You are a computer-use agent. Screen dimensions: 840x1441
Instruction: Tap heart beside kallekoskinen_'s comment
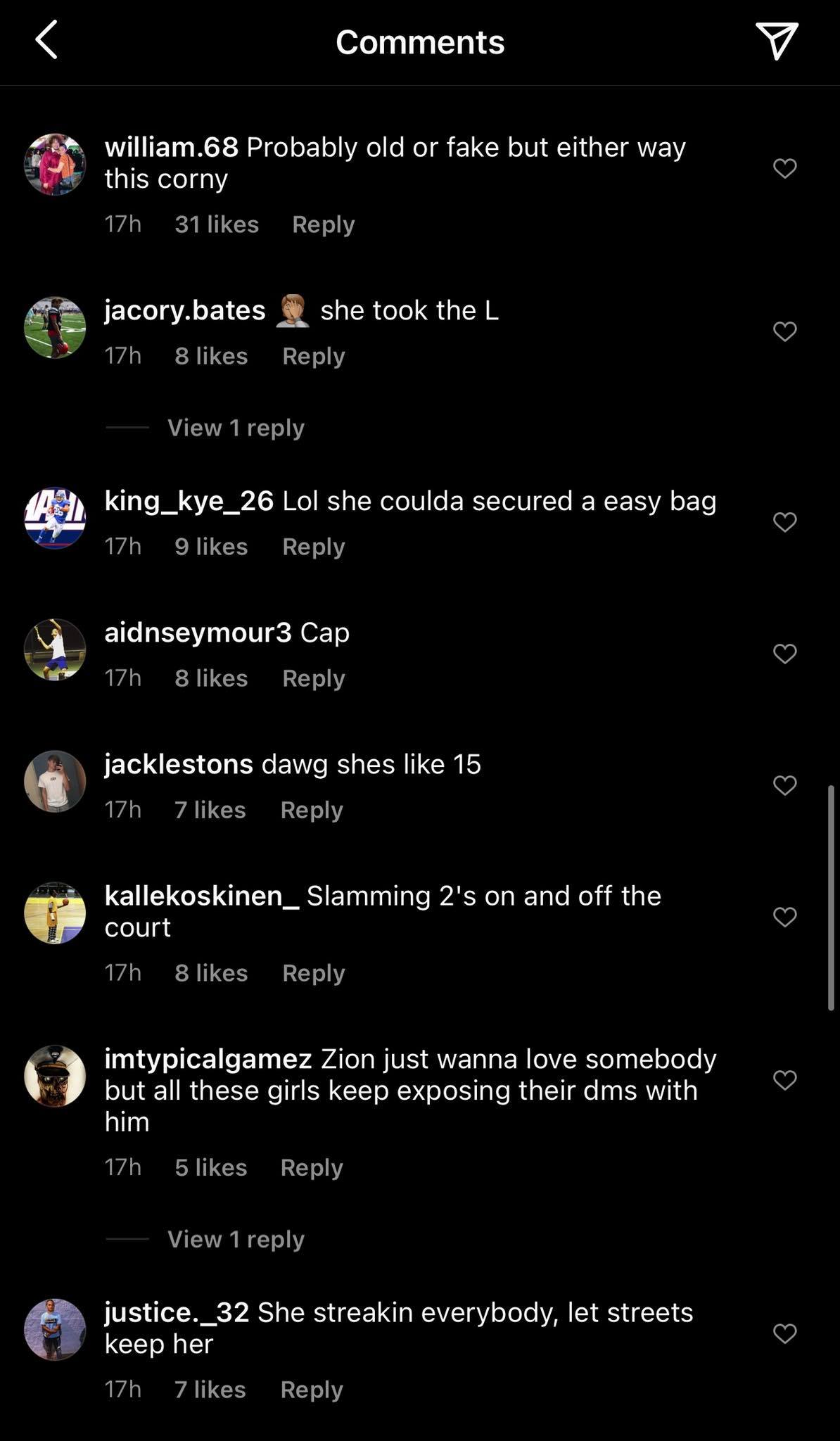(784, 917)
